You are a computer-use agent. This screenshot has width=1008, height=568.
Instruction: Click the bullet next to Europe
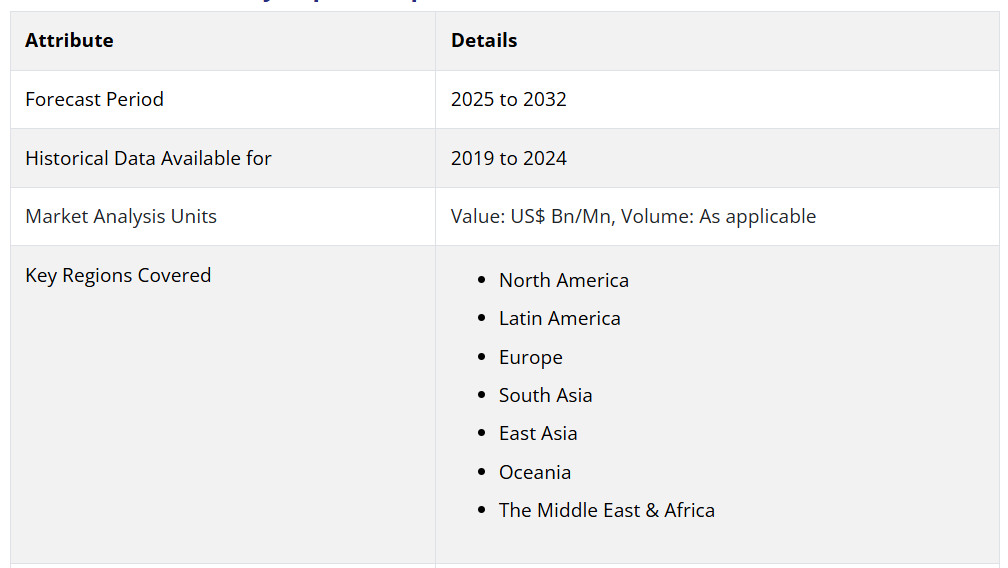[482, 358]
